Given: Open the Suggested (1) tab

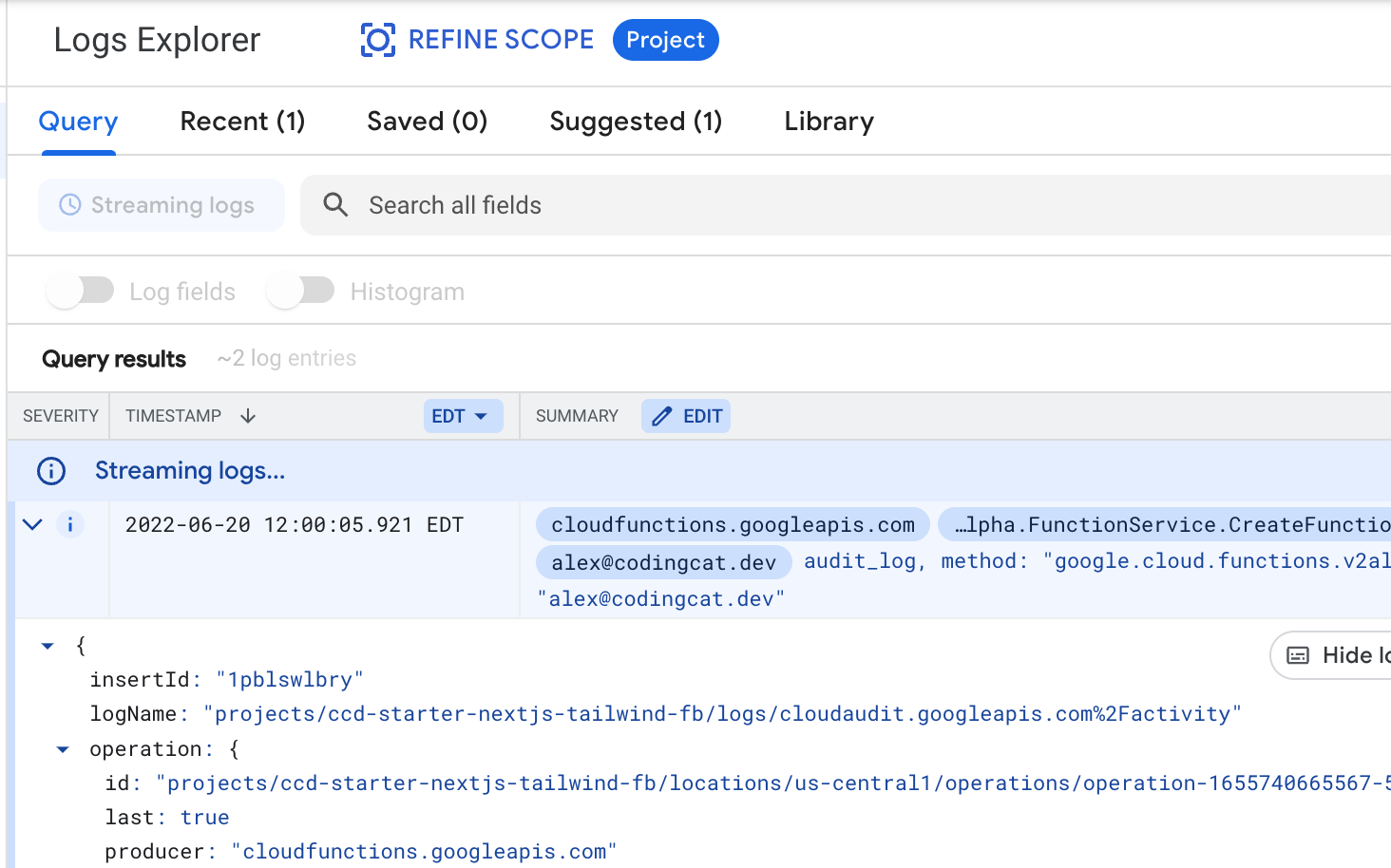Looking at the screenshot, I should click(x=636, y=122).
